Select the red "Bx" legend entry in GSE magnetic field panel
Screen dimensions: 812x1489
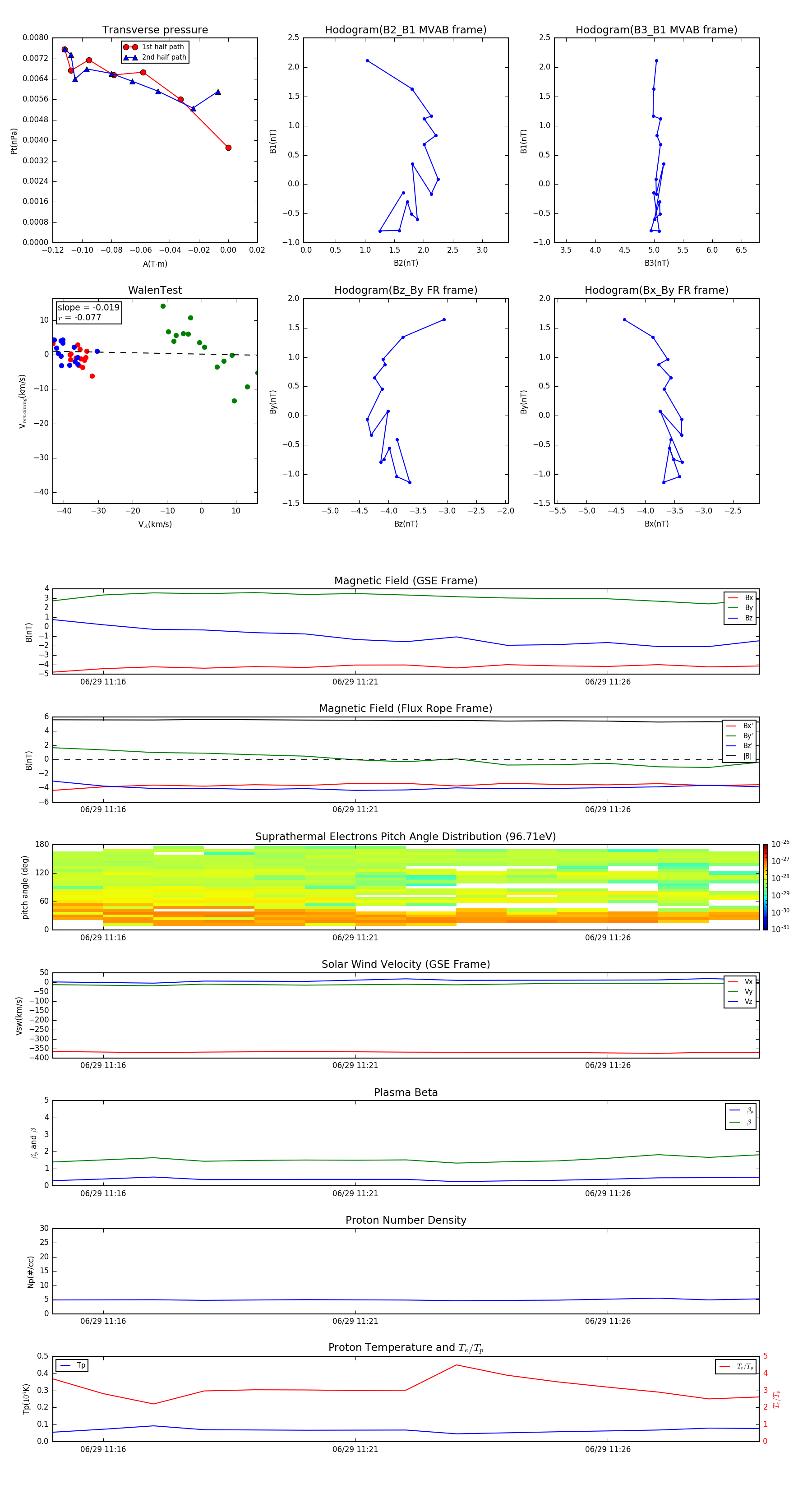coord(740,598)
